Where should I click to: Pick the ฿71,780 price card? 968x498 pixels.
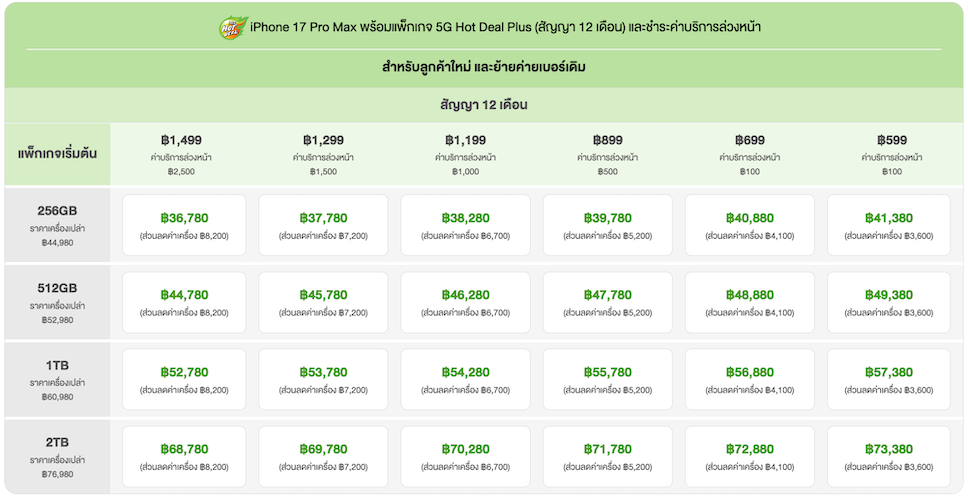pyautogui.click(x=607, y=457)
